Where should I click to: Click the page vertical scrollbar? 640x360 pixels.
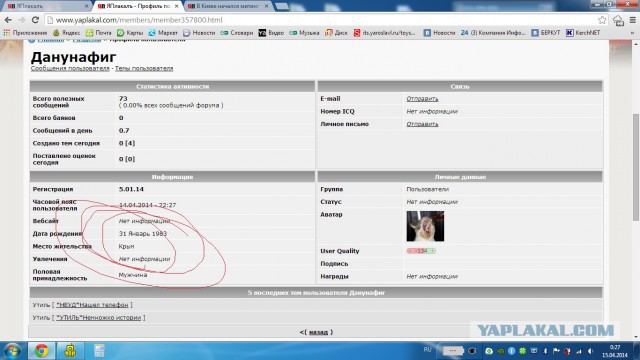click(636, 167)
